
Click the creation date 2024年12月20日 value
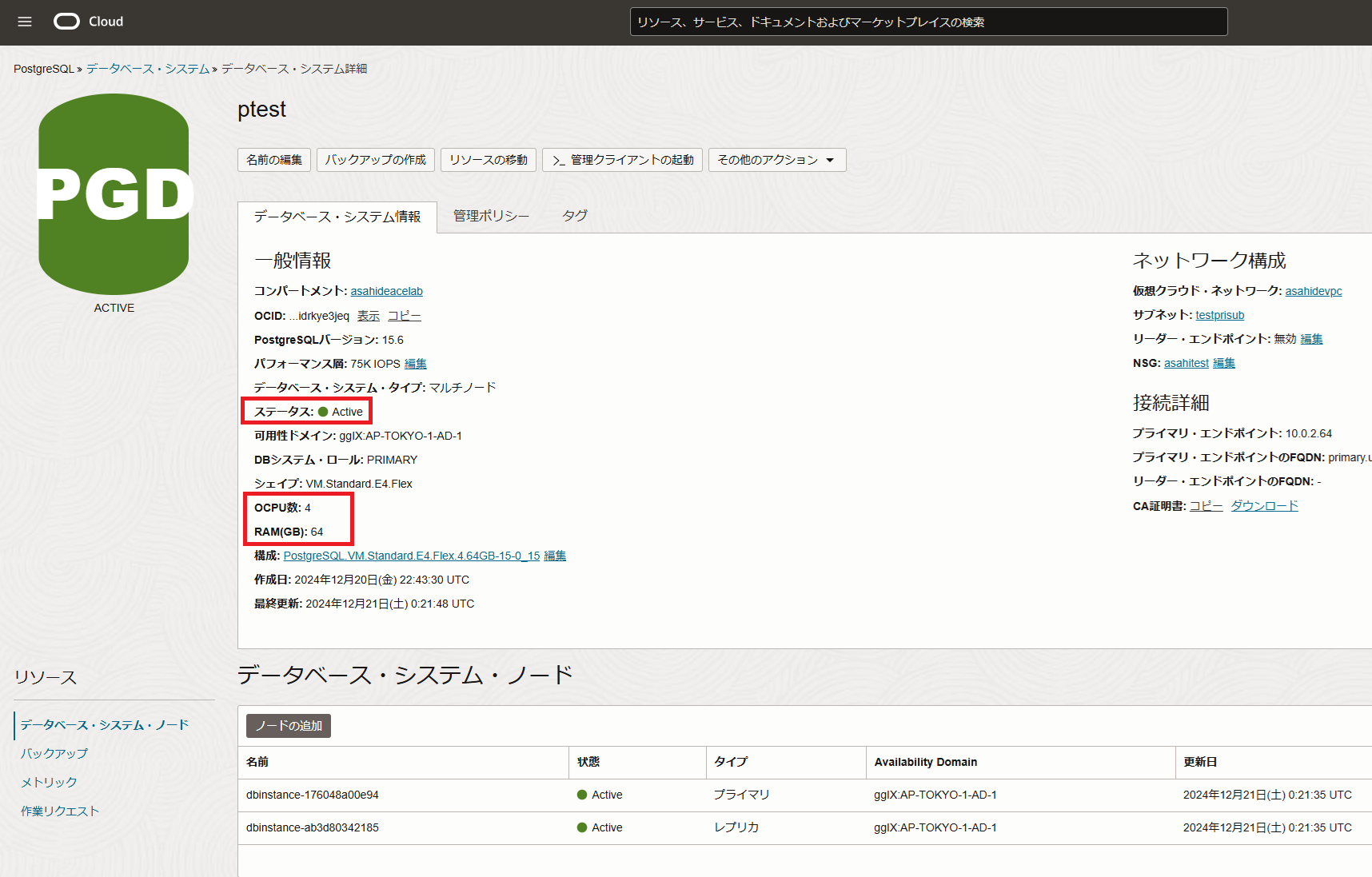point(381,580)
